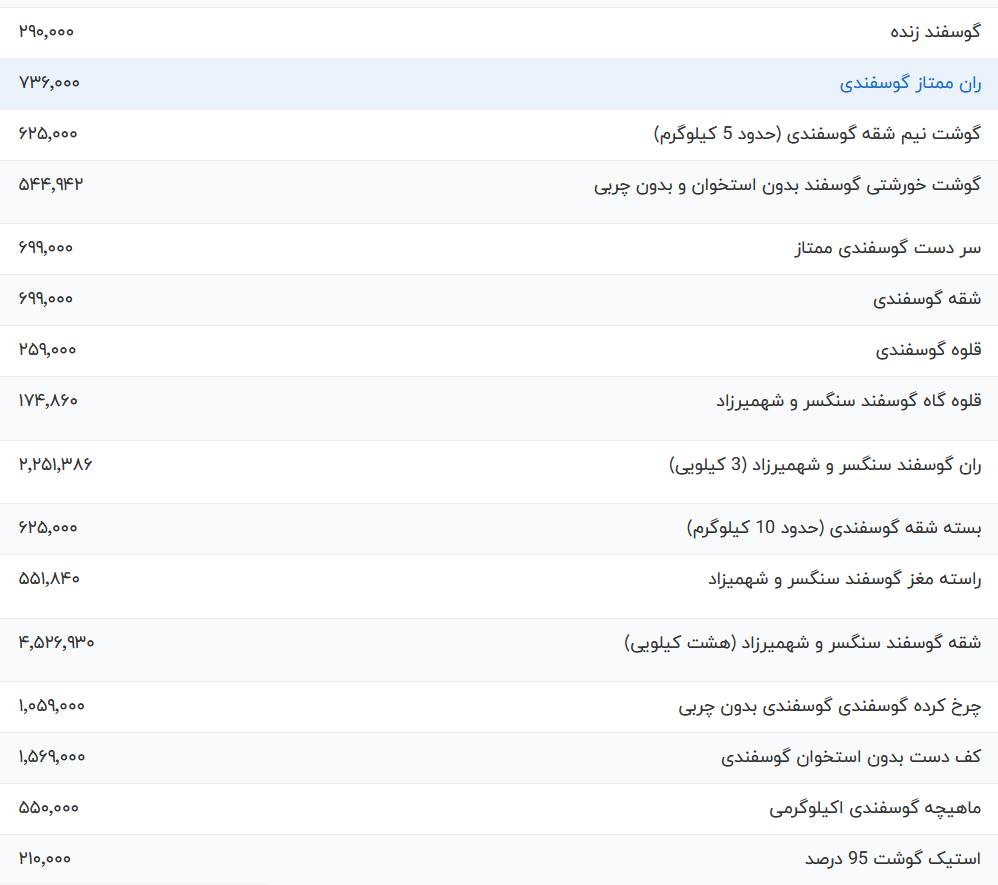Select the price ۲,۲۵۱,۳۸۶
Viewport: 998px width, 885px height.
tap(55, 464)
